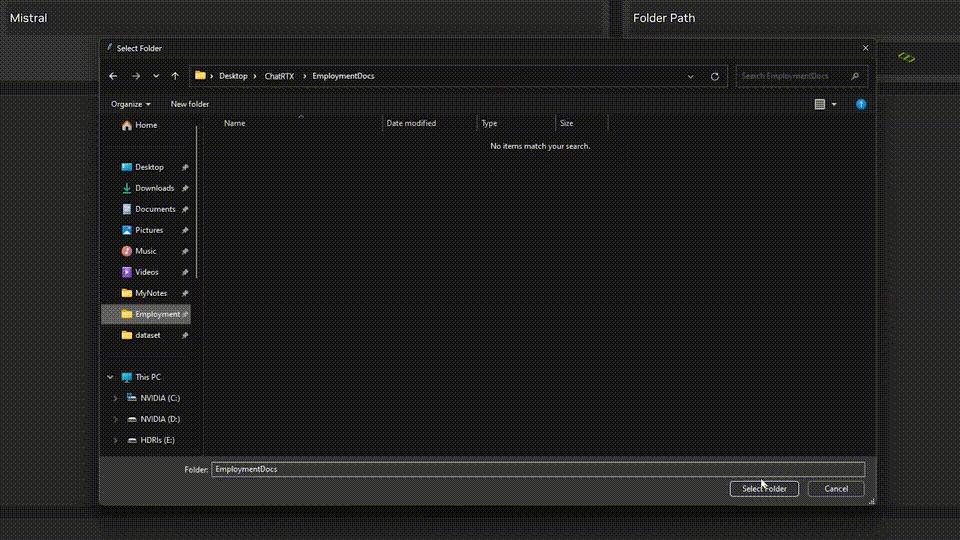960x540 pixels.
Task: Click the pin icon beside Videos
Action: (x=185, y=272)
